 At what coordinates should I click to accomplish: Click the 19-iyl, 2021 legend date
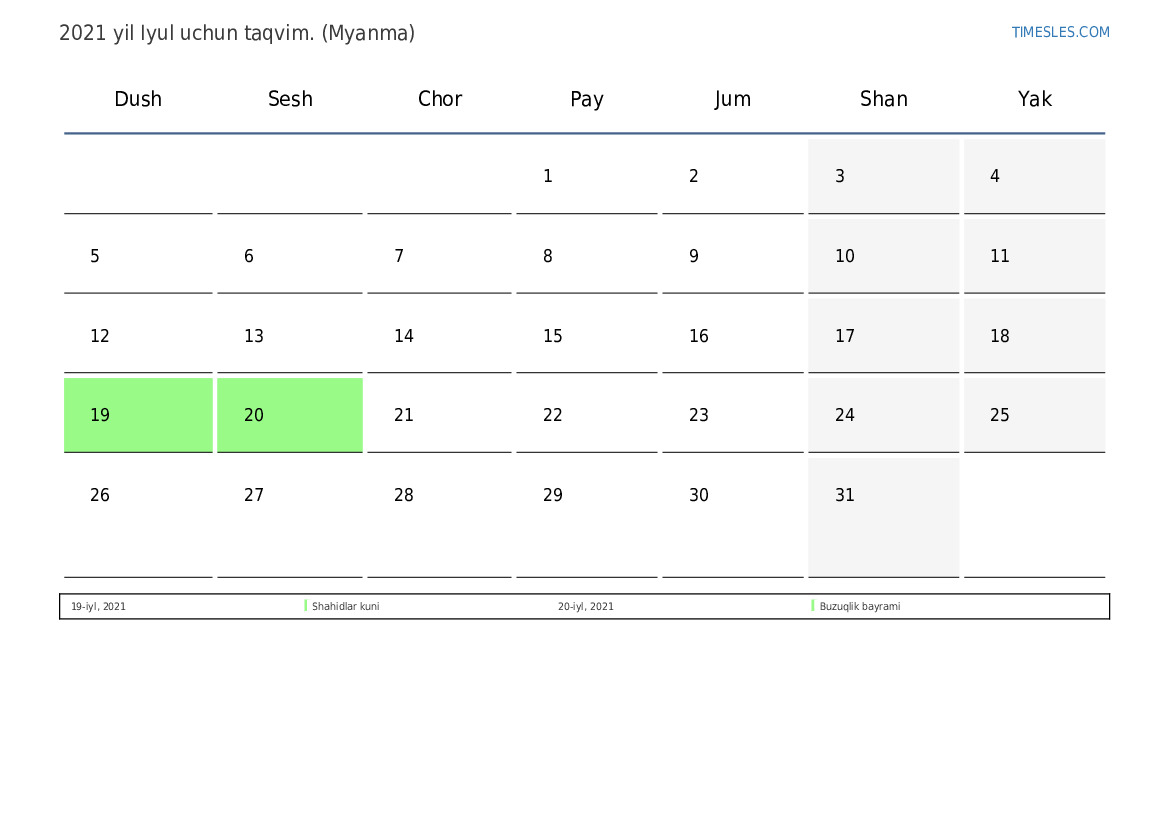pos(98,607)
